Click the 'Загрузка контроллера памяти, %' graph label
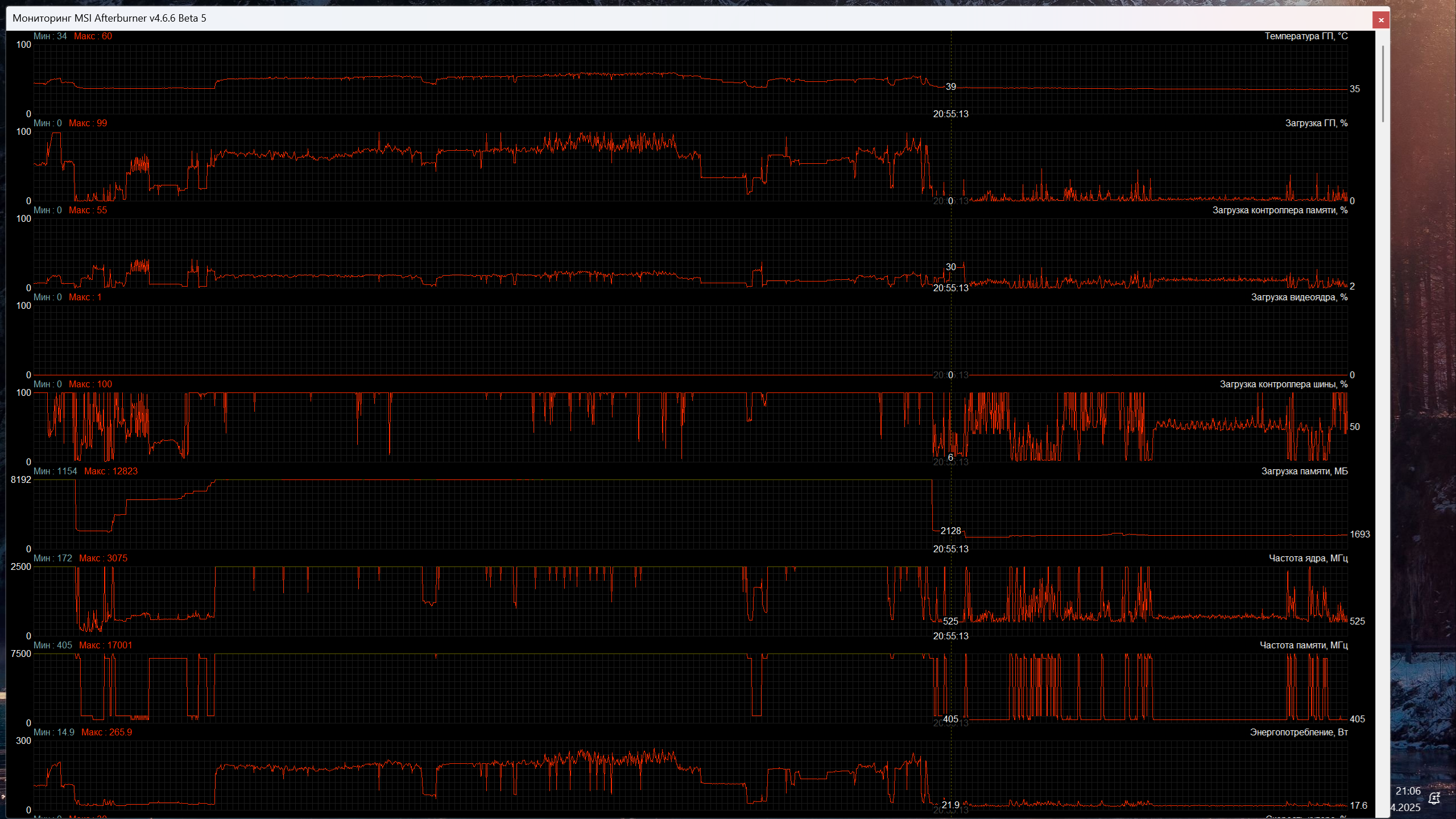The height and width of the screenshot is (819, 1456). 1280,210
